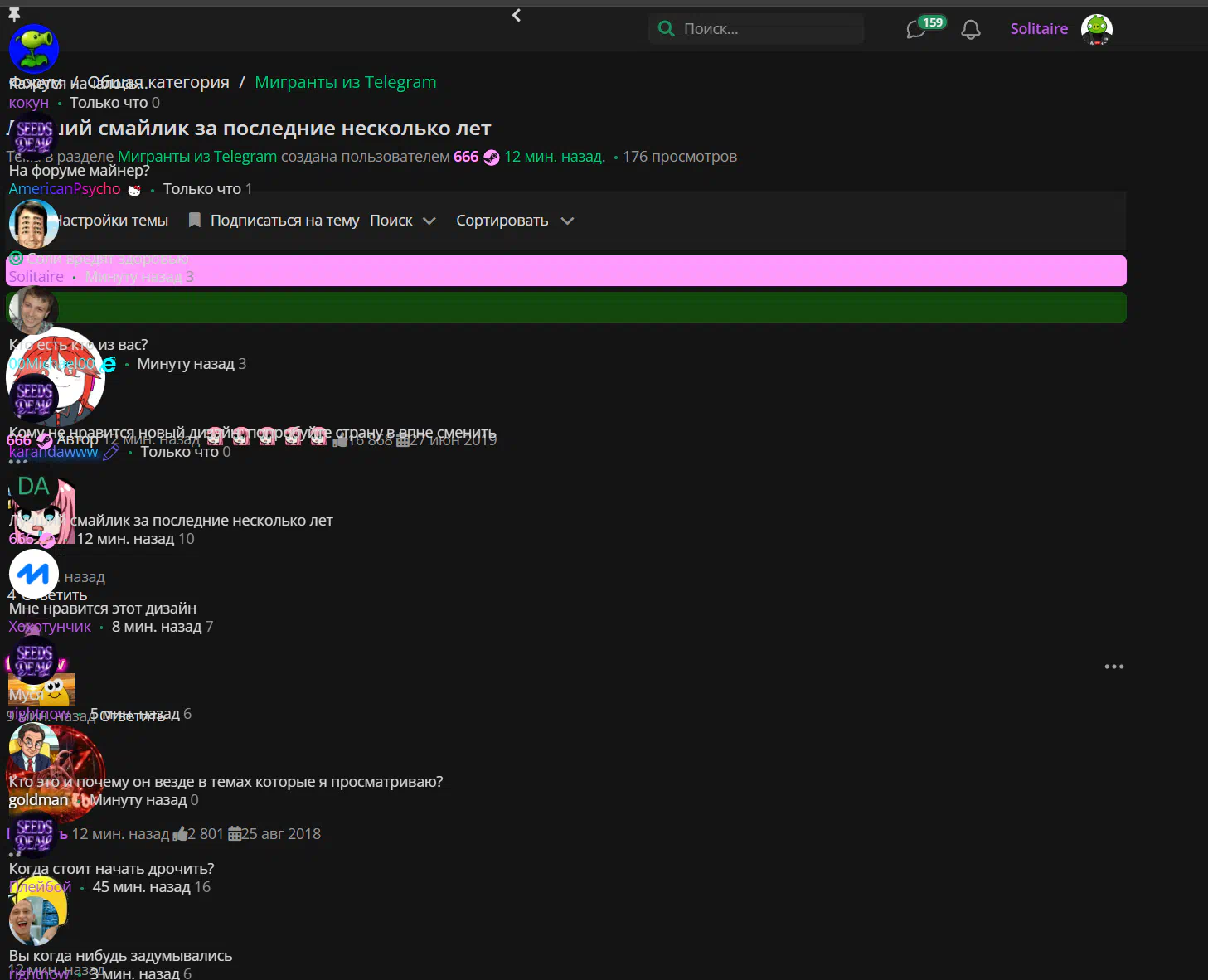Click the pink highlighted bar
Viewport: 1208px width, 980px height.
point(580,271)
